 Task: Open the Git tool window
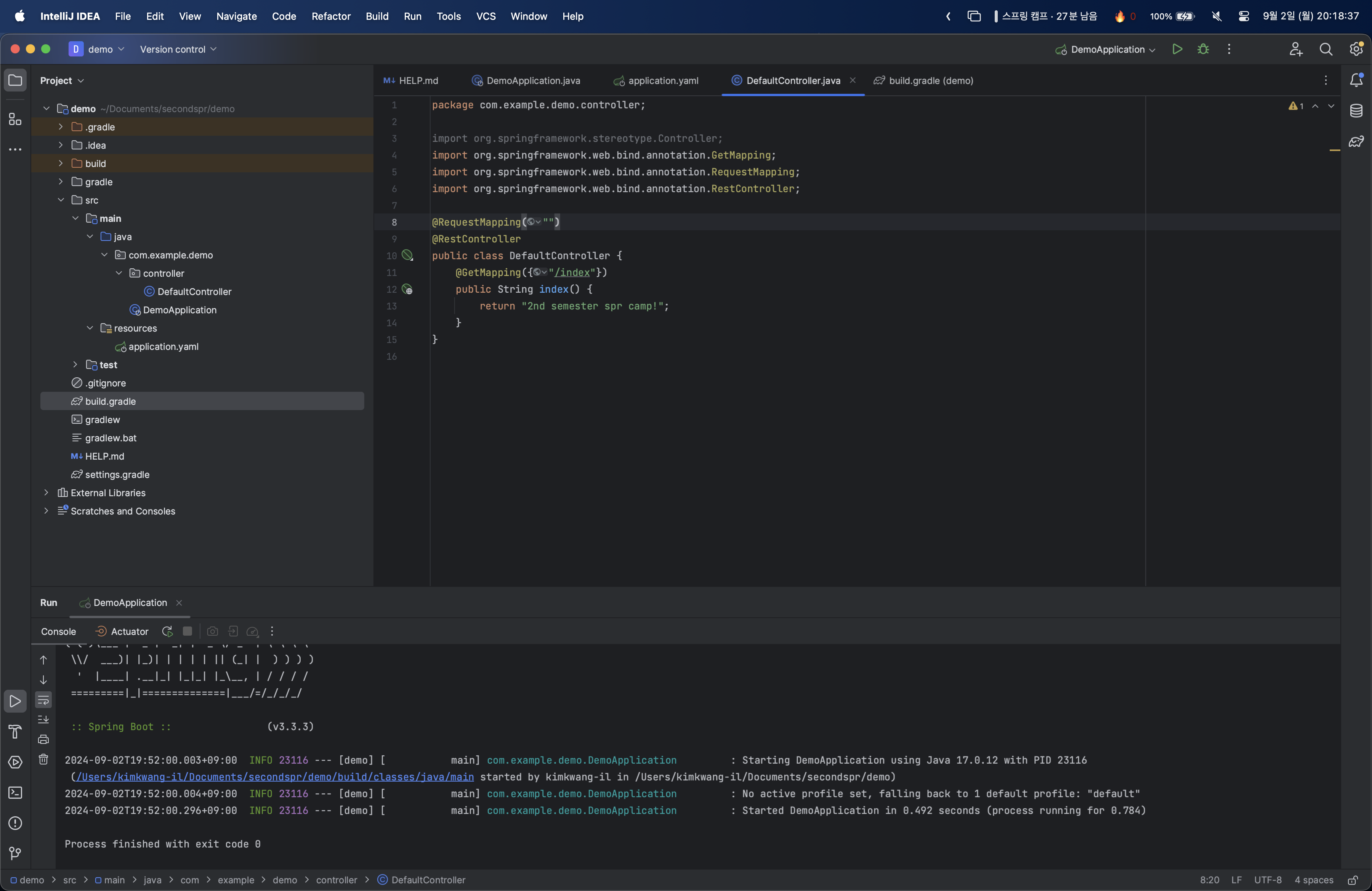click(x=16, y=853)
